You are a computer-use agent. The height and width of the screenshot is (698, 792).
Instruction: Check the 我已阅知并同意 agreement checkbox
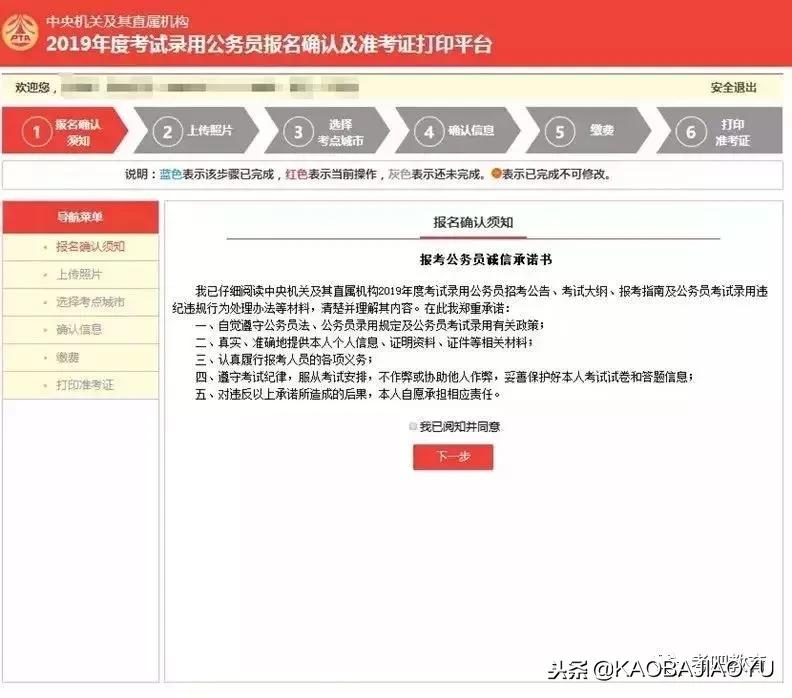[x=413, y=427]
